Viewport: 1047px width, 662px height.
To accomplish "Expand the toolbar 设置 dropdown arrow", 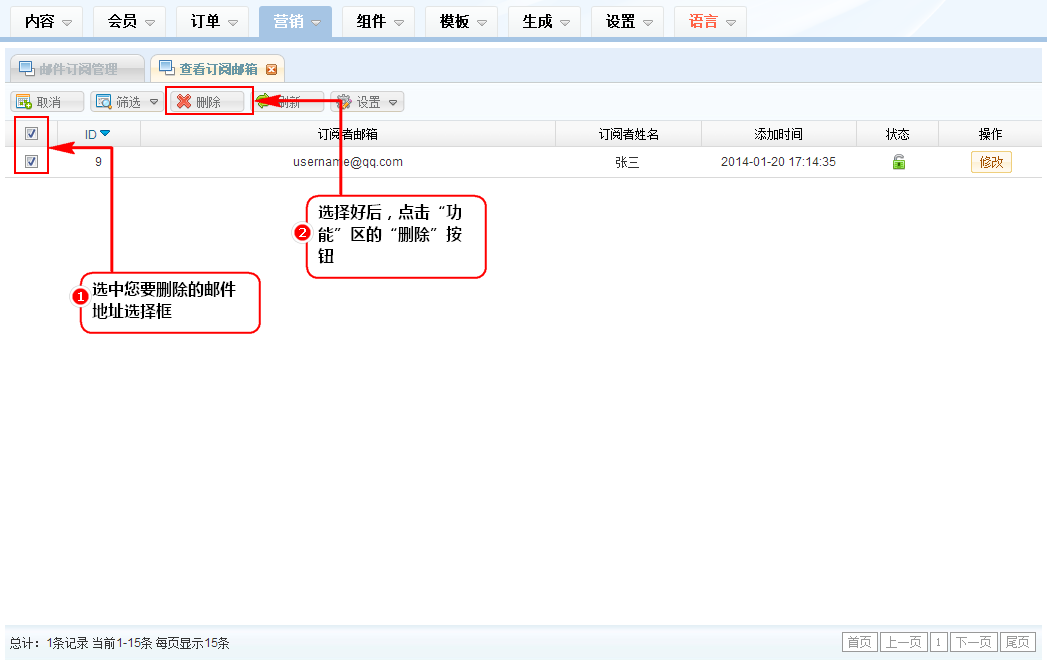I will pyautogui.click(x=393, y=102).
